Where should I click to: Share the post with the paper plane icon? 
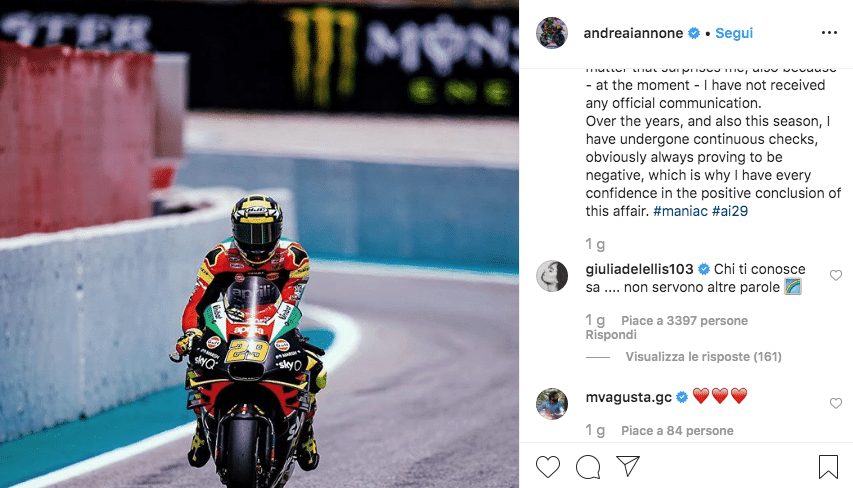[628, 466]
